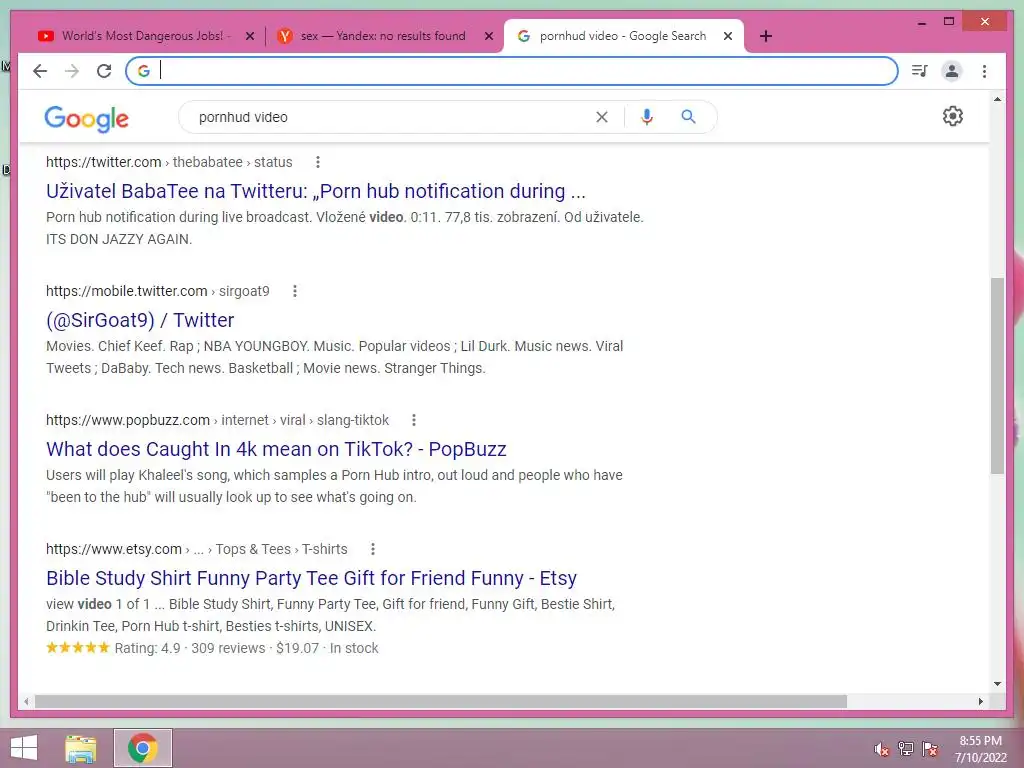This screenshot has width=1024, height=768.
Task: Start voice search with the microphone
Action: (x=647, y=117)
